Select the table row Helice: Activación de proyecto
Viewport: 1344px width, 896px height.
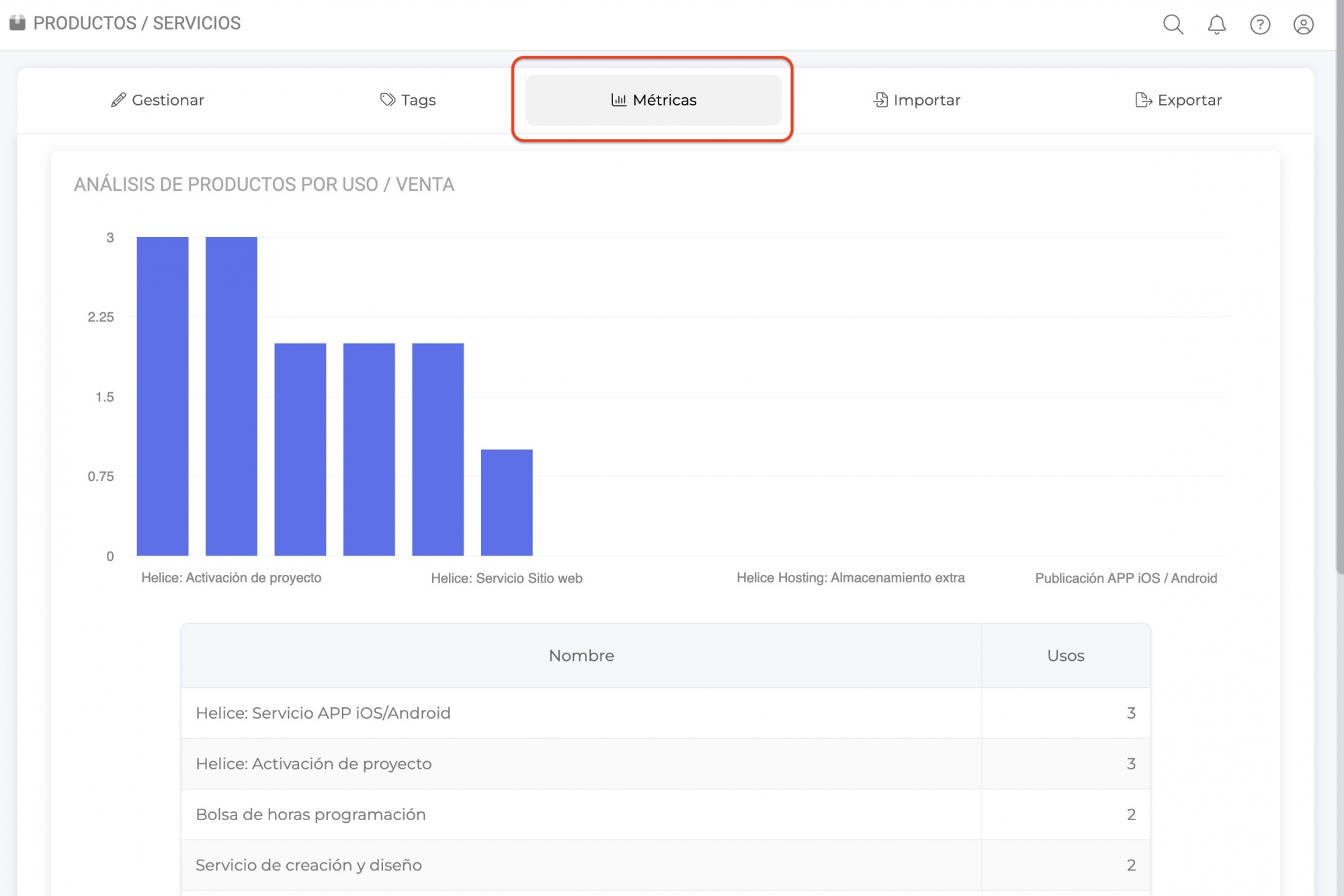665,764
